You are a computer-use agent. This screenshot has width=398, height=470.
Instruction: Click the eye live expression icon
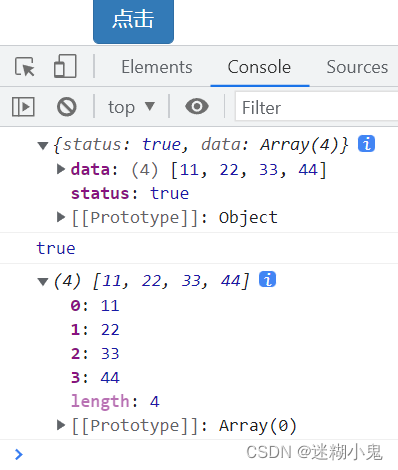pos(197,107)
